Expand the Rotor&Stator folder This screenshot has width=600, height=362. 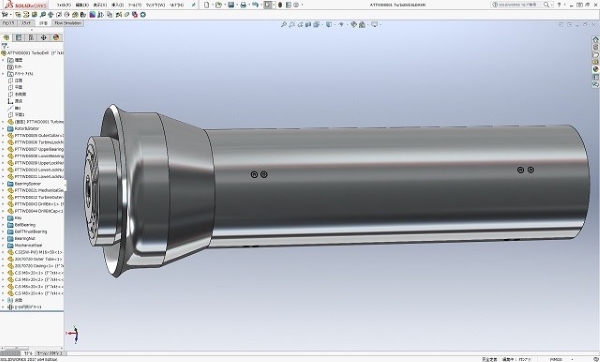(3, 129)
